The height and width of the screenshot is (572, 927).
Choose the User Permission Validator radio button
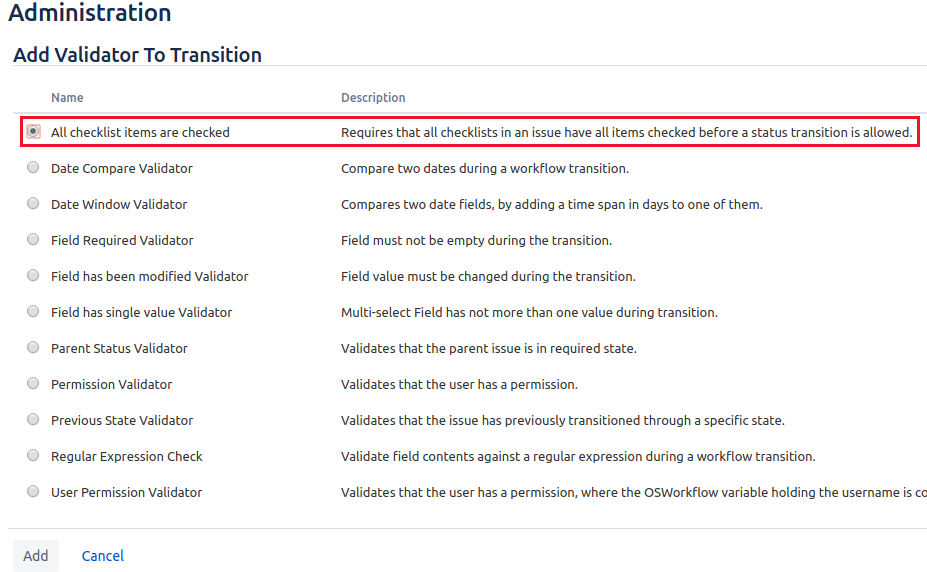pos(33,491)
